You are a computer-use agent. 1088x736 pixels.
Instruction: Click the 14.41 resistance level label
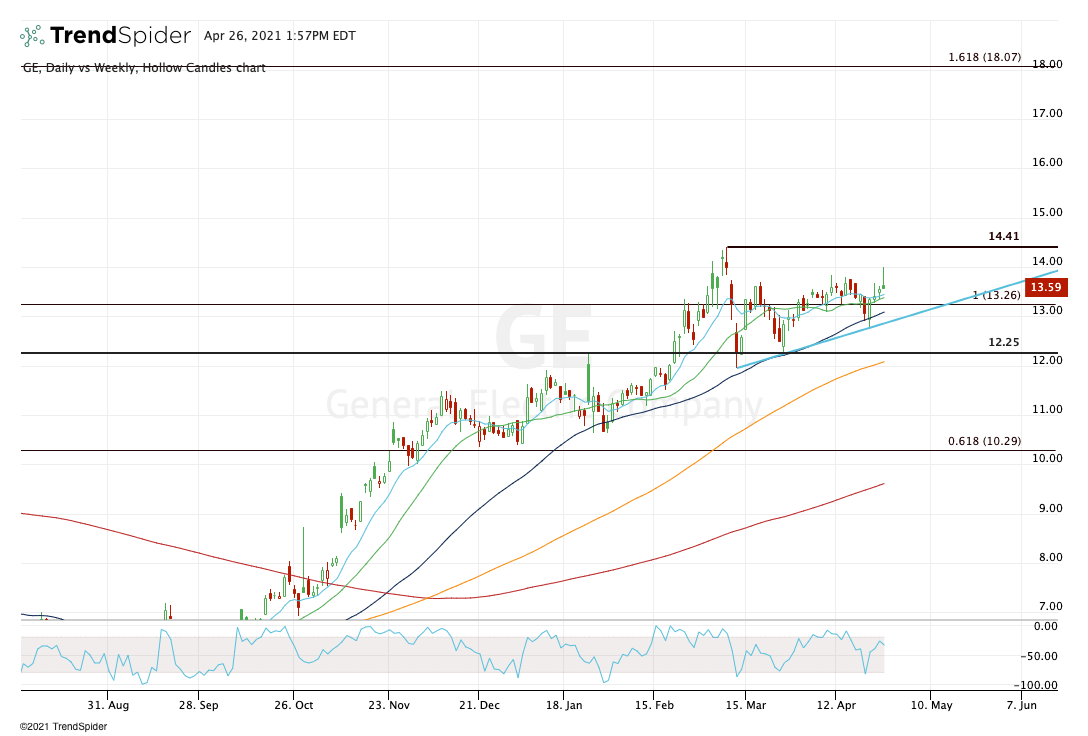point(1004,237)
